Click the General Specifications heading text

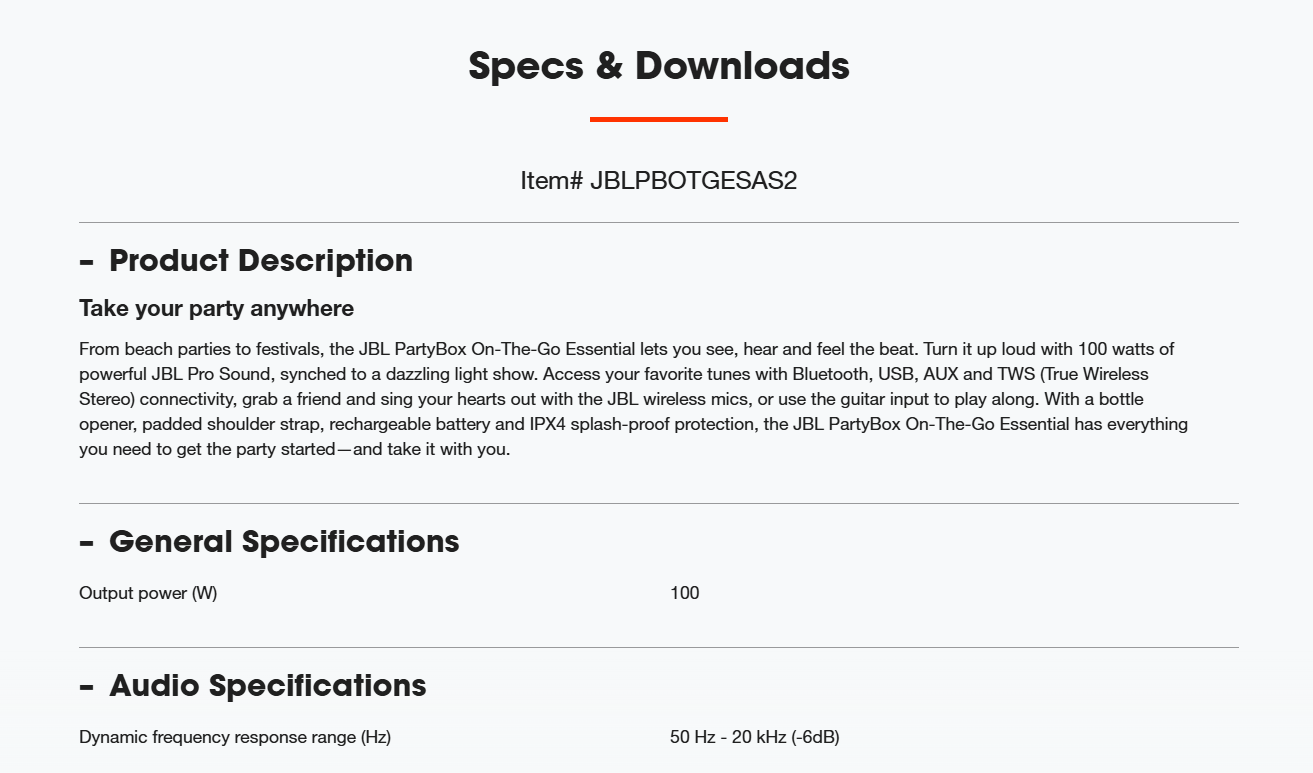[x=284, y=541]
